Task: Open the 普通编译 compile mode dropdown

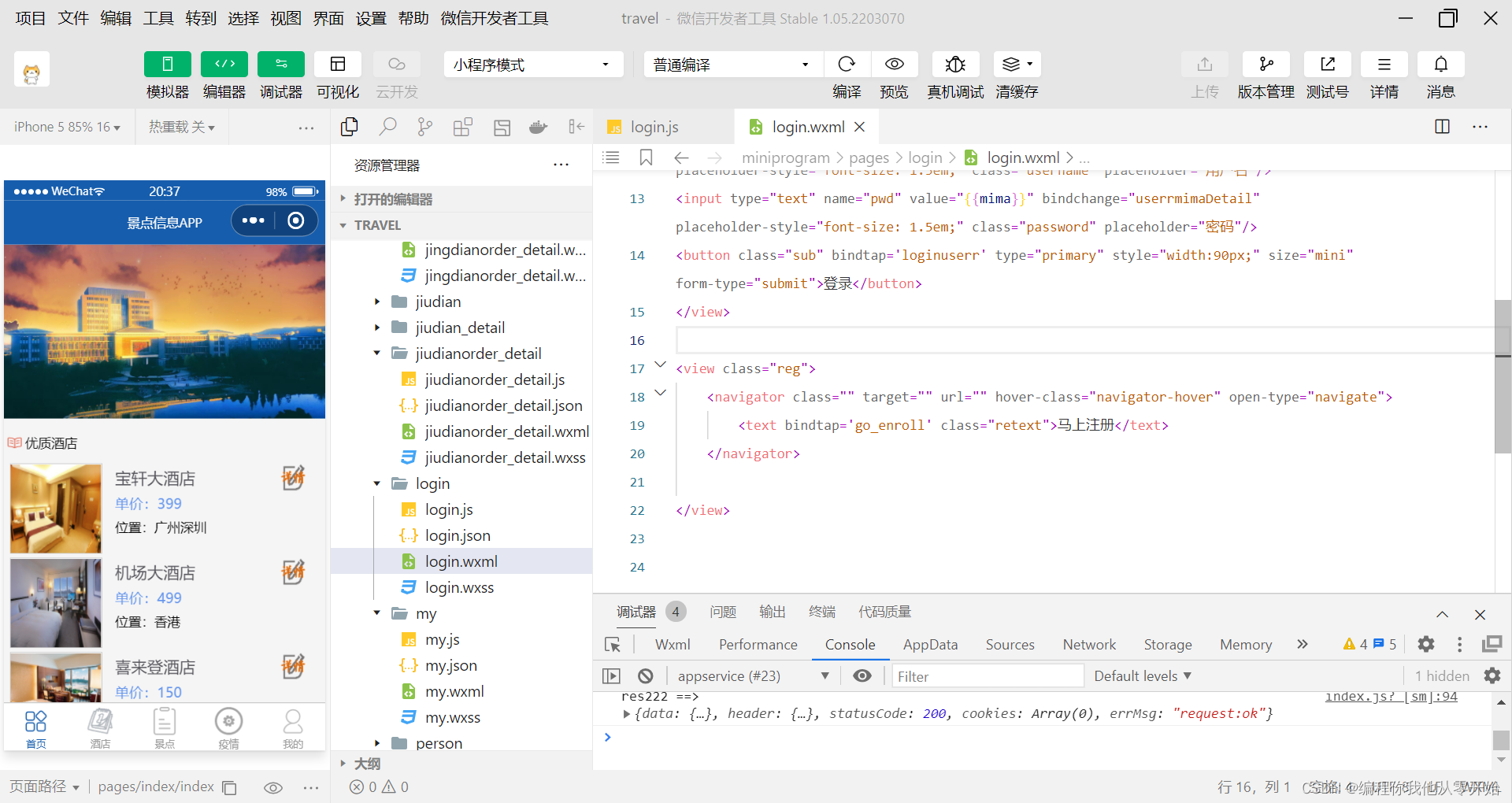Action: pos(733,65)
